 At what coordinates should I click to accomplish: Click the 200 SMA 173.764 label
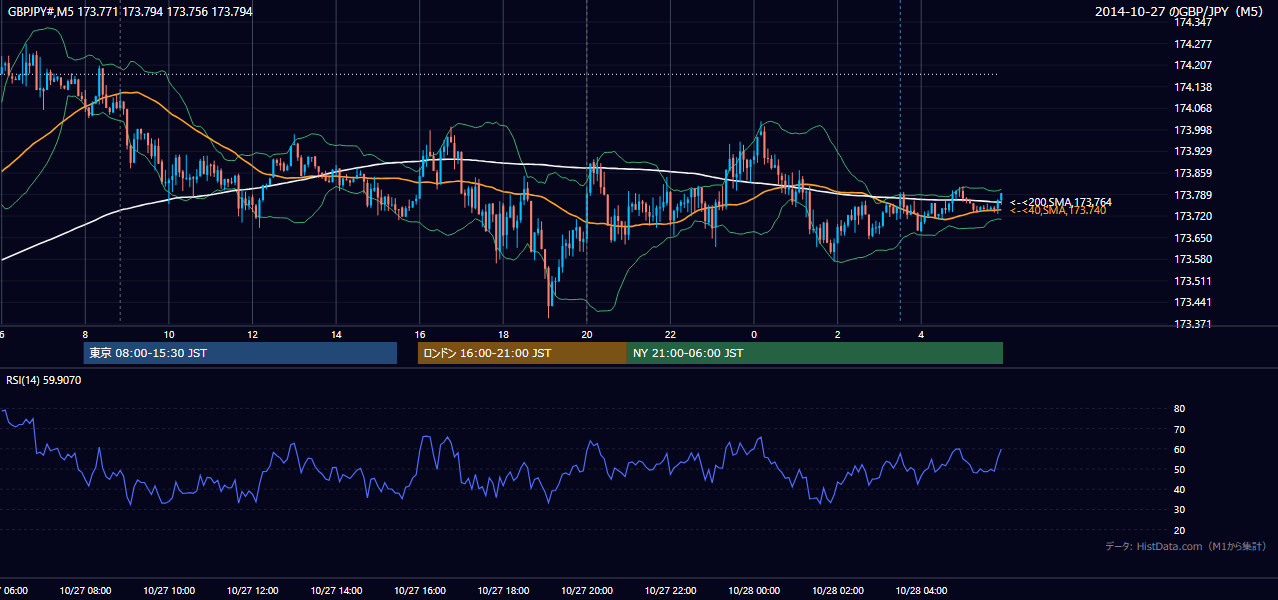(1060, 202)
